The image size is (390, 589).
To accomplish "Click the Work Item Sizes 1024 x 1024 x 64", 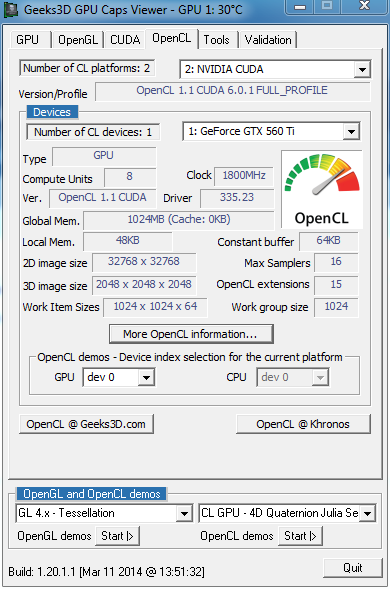I will (156, 308).
